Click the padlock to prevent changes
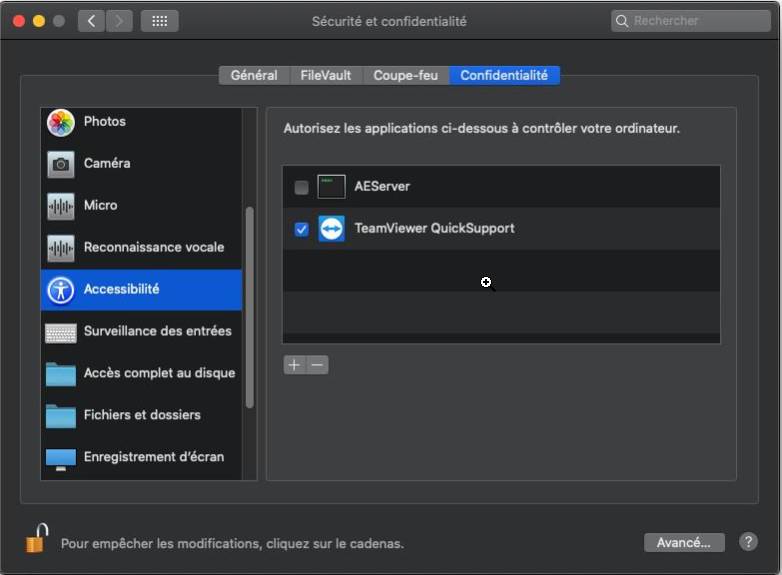782x575 pixels. [x=37, y=538]
